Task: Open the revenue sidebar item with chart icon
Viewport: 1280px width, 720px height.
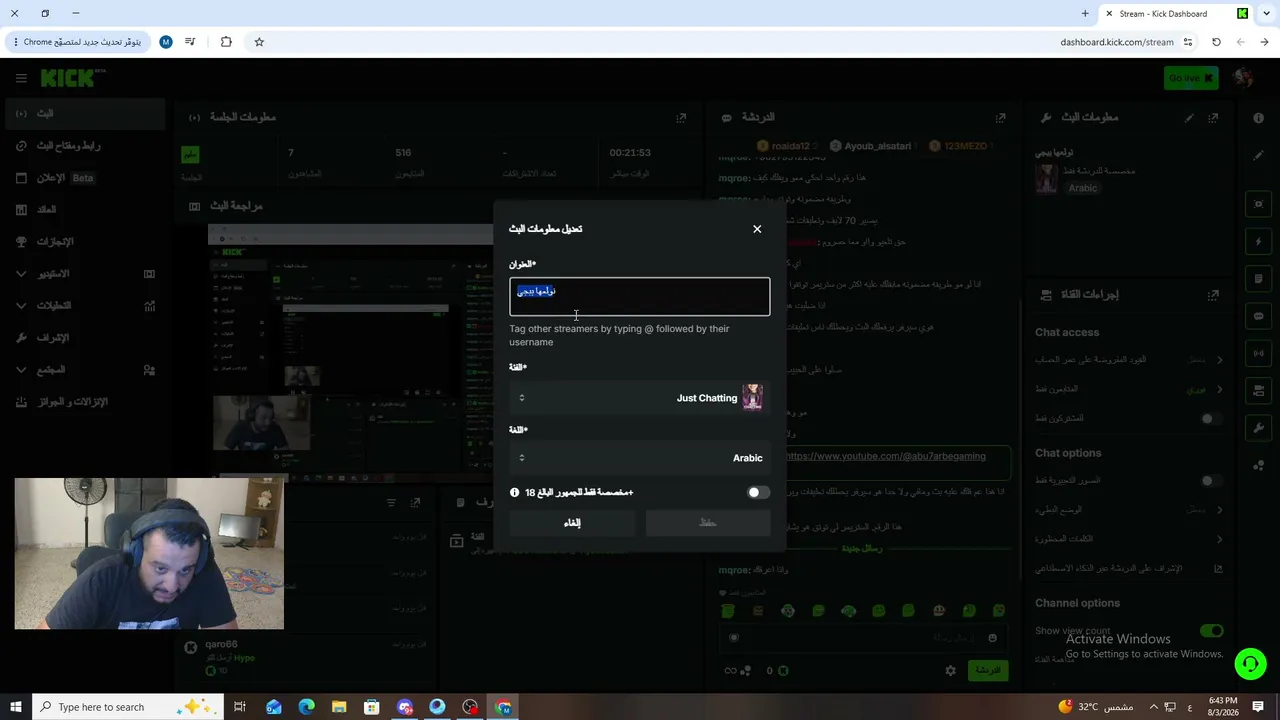Action: 84,210
